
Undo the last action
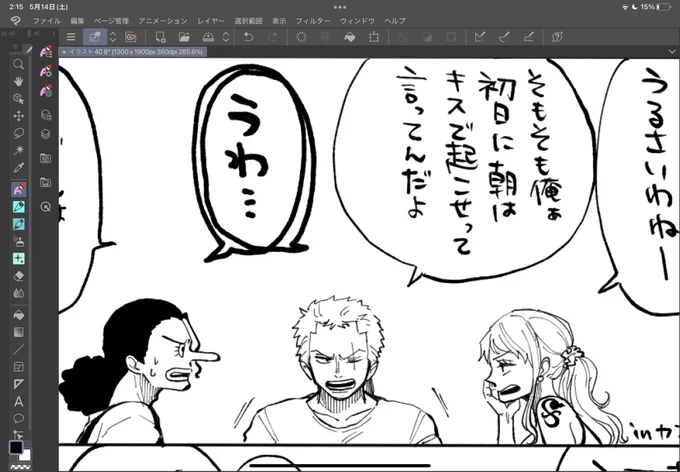coord(248,37)
